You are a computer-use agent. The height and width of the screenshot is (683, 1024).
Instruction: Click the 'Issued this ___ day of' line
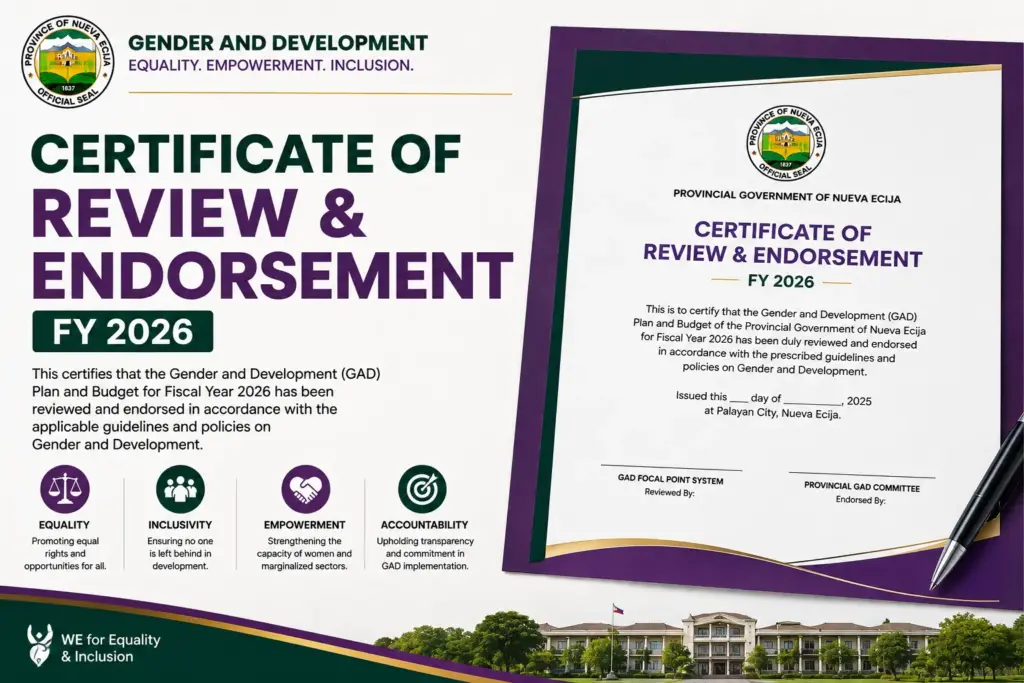click(x=774, y=398)
